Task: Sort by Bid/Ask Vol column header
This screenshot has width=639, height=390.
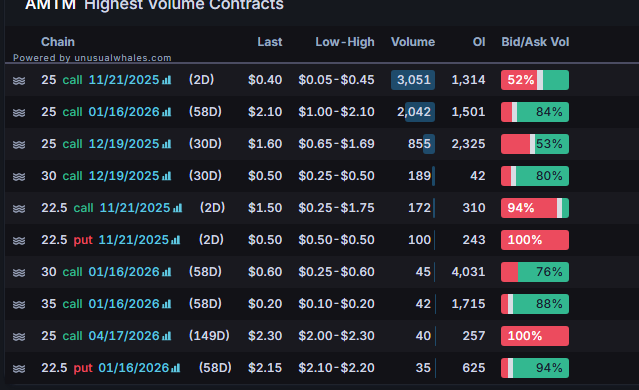Action: [x=535, y=42]
